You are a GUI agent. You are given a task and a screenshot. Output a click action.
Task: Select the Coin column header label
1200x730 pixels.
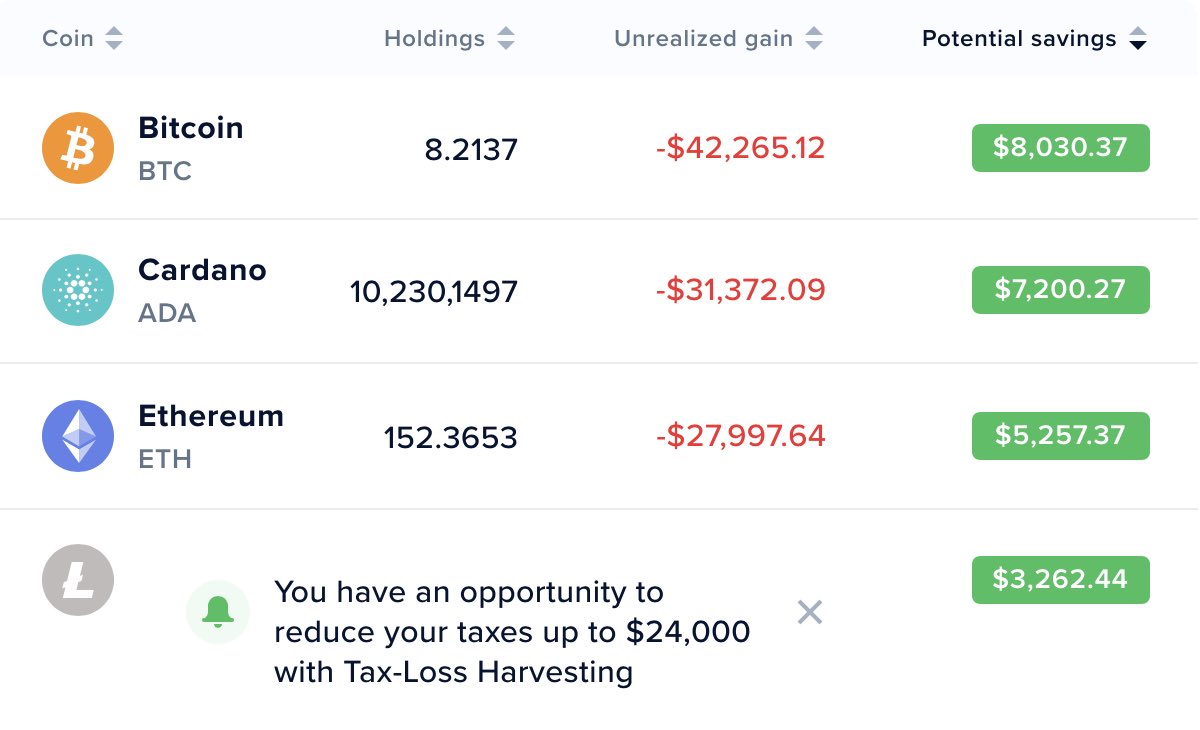coord(68,39)
